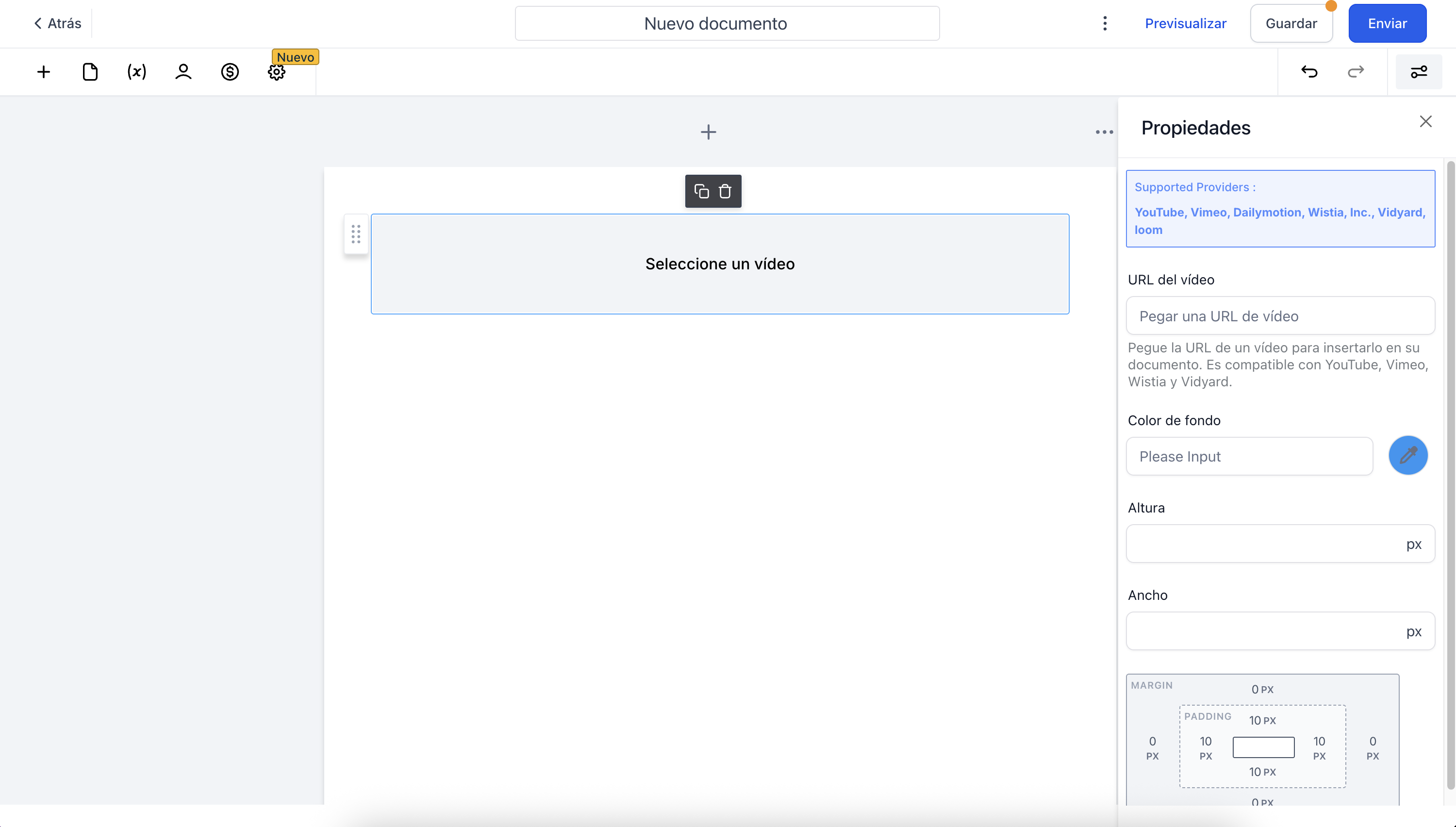
Task: Click the undo arrow icon
Action: coord(1309,72)
